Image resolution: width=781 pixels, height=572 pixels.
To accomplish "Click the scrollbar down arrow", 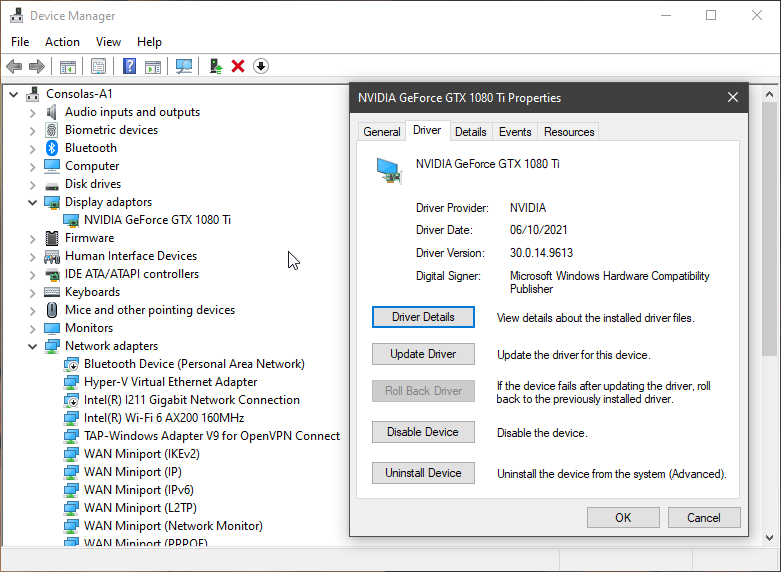I will pyautogui.click(x=770, y=538).
